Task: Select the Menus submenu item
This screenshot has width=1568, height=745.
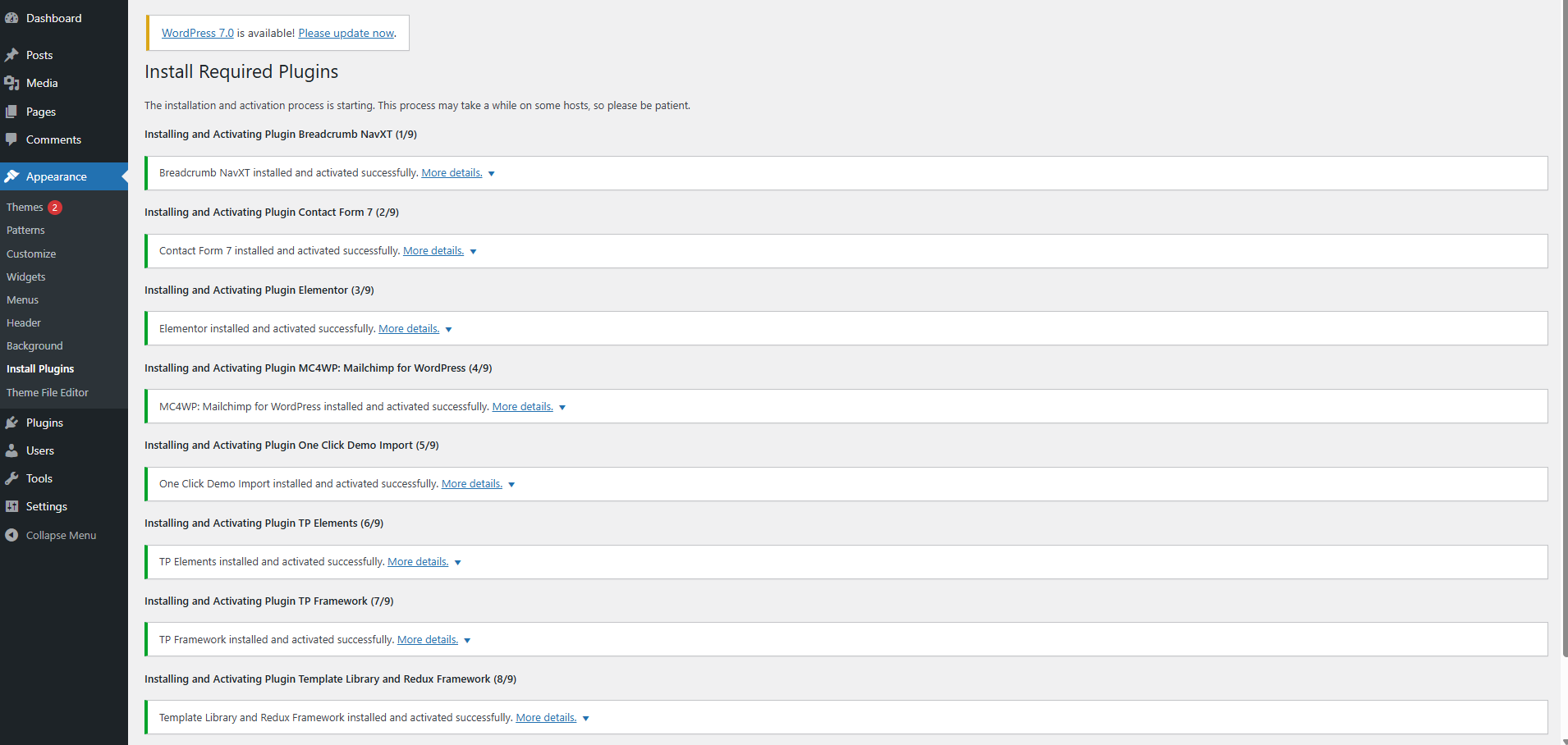Action: click(23, 300)
